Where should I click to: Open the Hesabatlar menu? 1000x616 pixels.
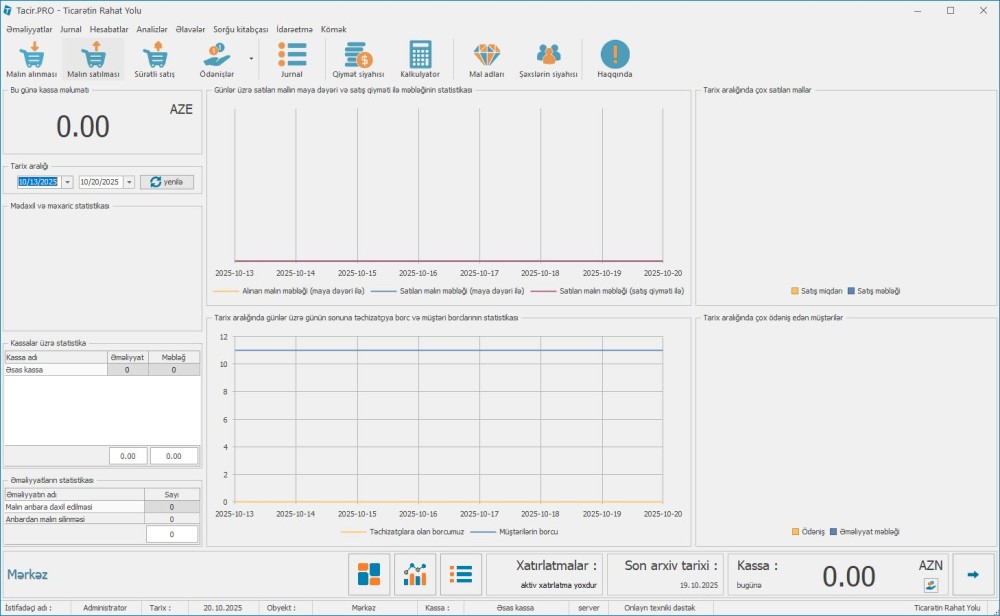coord(109,29)
